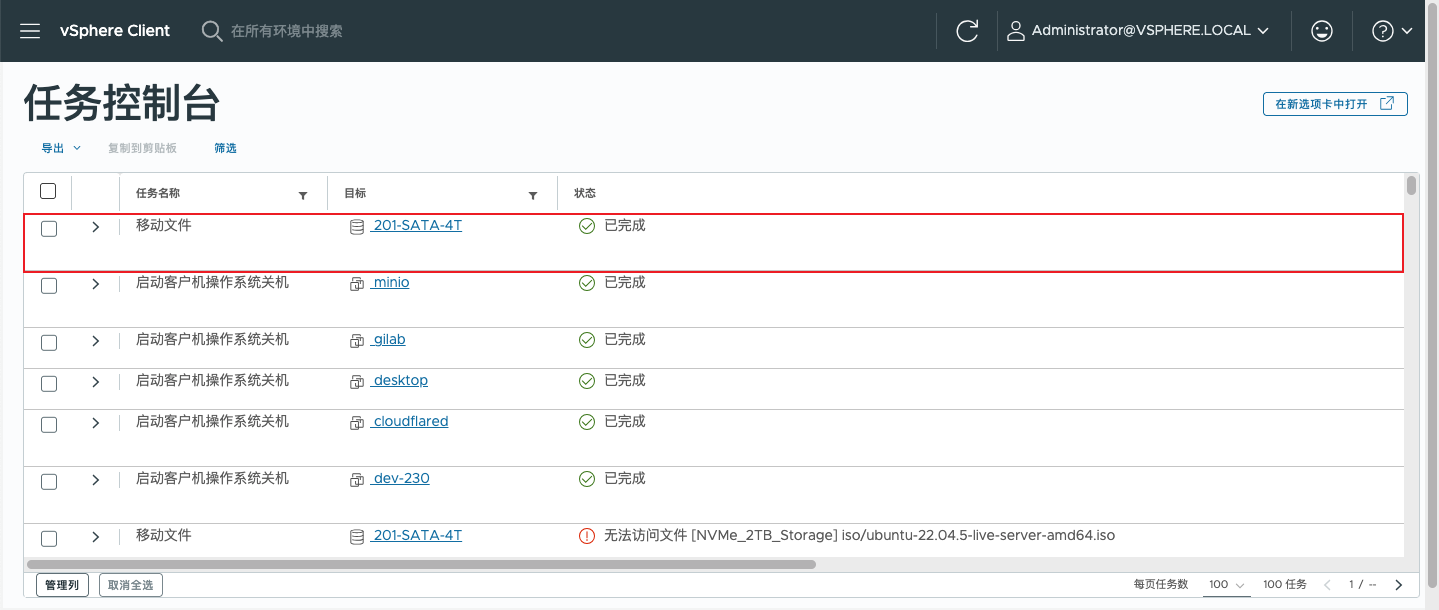Click the VM icon beside gilab
The height and width of the screenshot is (610, 1439).
point(357,341)
